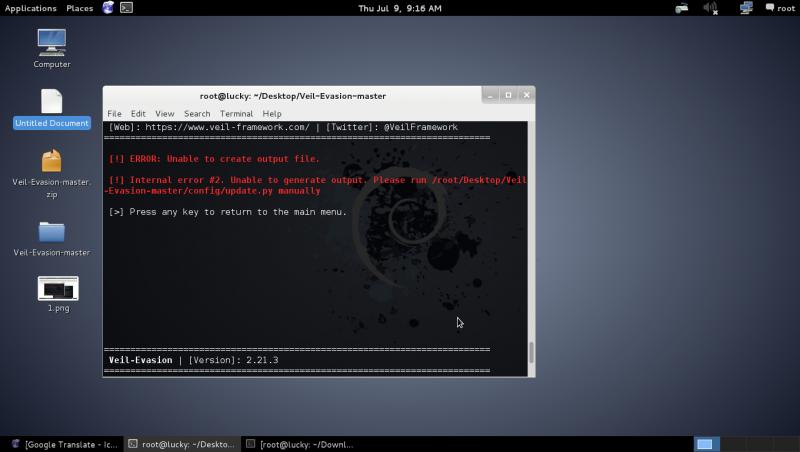Launch the web browser icon in top panel
Screen dimensions: 800x452
(x=108, y=8)
